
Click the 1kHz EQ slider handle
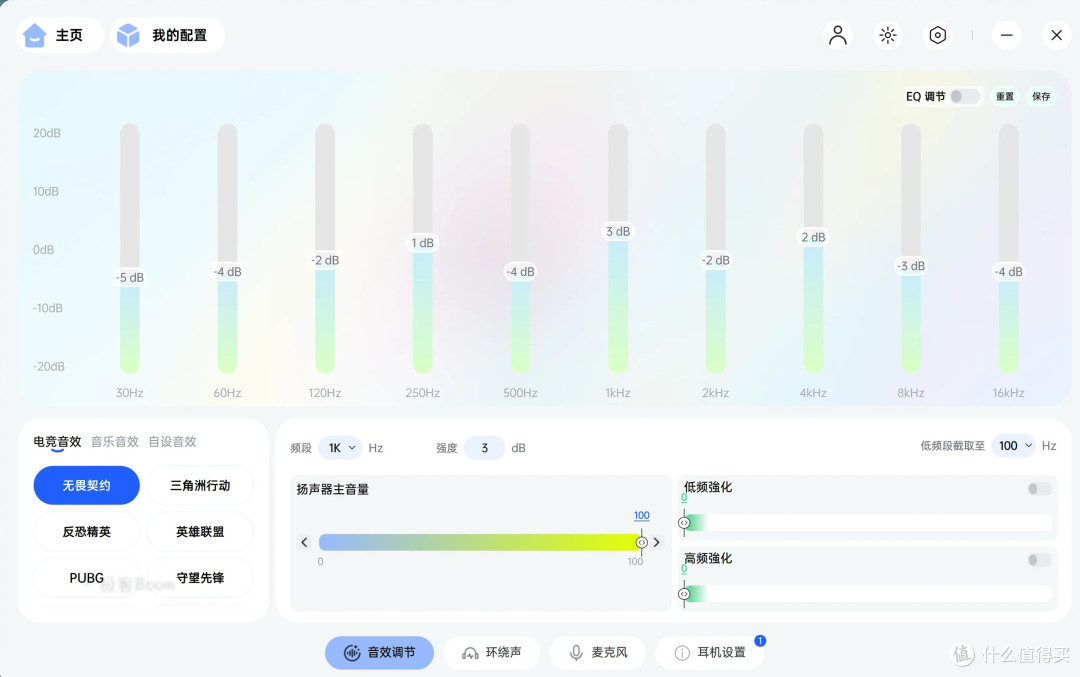[x=618, y=231]
